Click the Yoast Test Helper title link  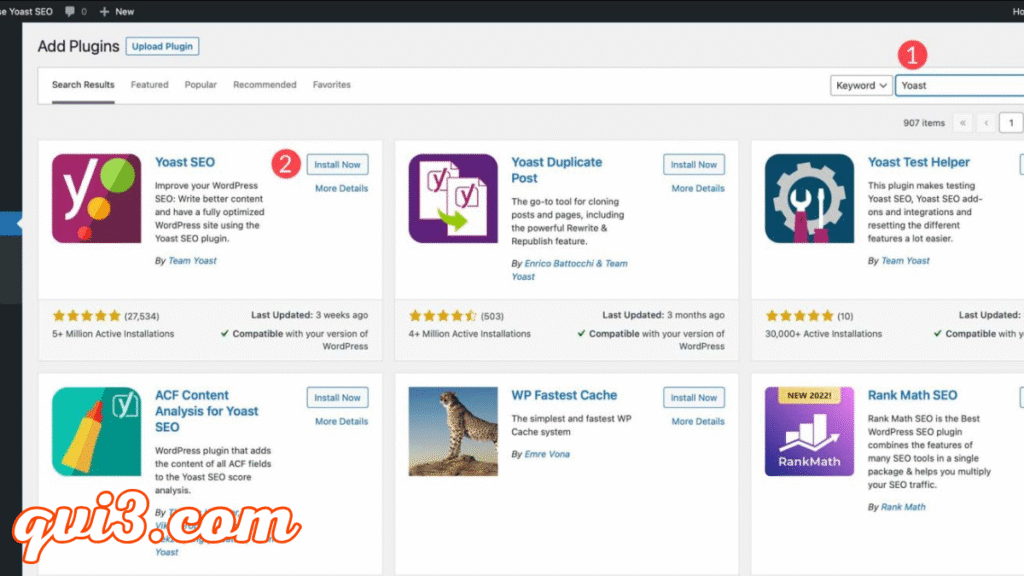coord(918,162)
